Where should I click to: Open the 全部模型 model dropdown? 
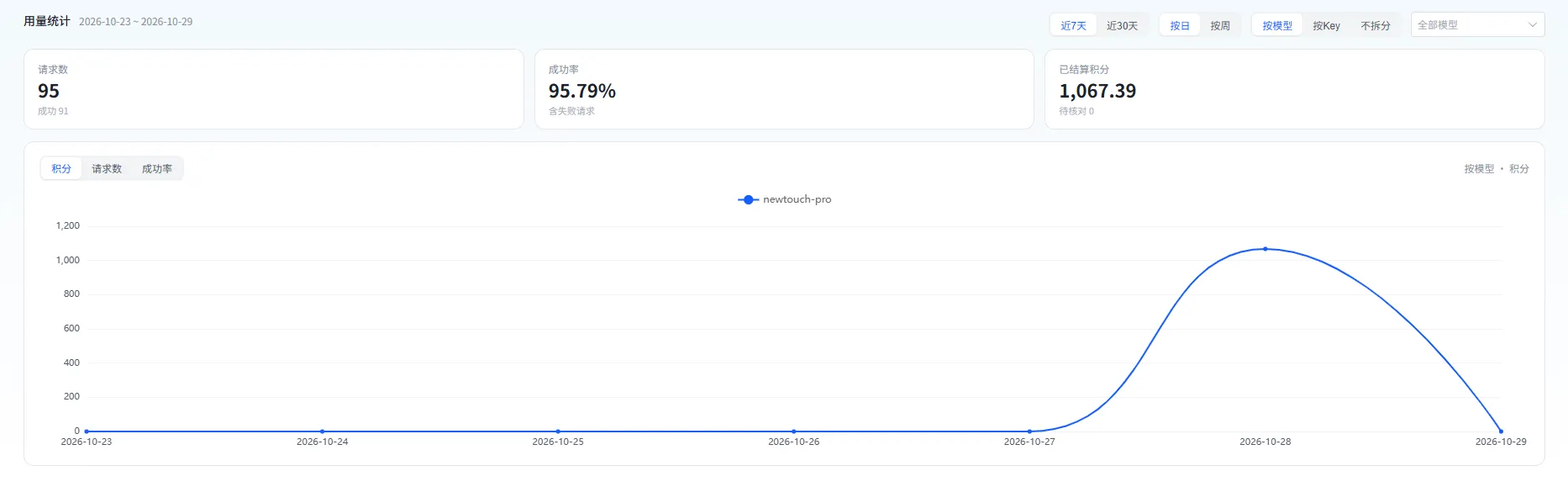(1477, 25)
